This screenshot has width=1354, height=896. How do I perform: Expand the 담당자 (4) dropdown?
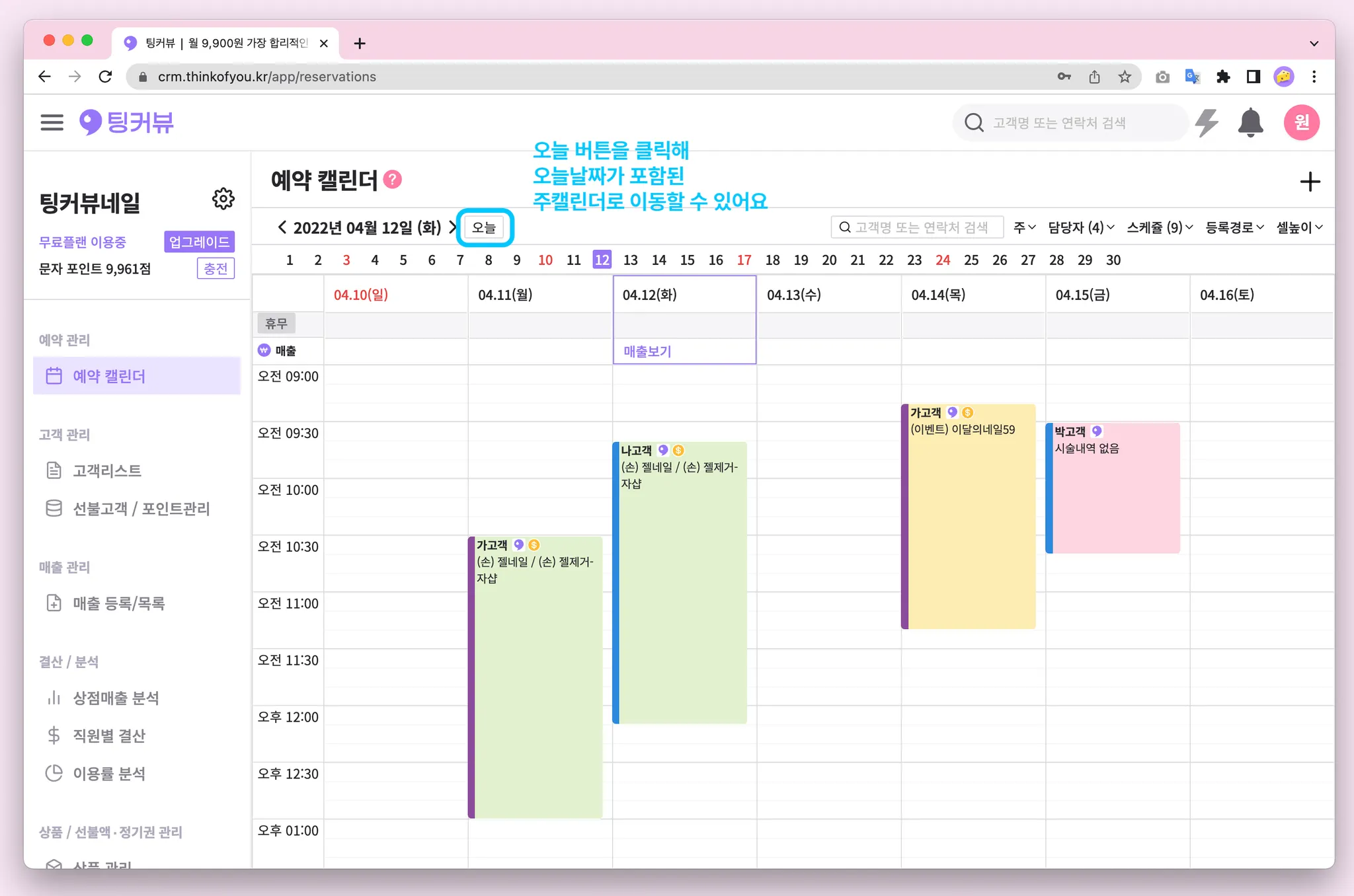click(1081, 227)
